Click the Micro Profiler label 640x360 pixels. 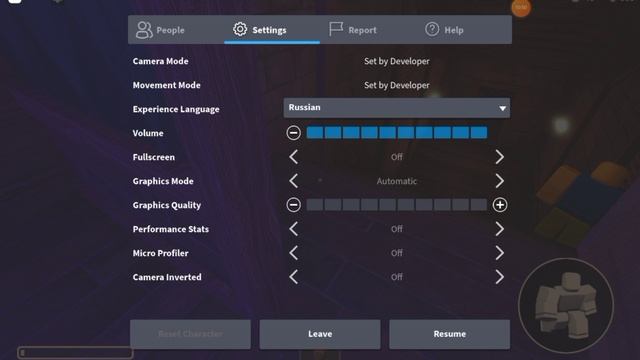point(160,253)
